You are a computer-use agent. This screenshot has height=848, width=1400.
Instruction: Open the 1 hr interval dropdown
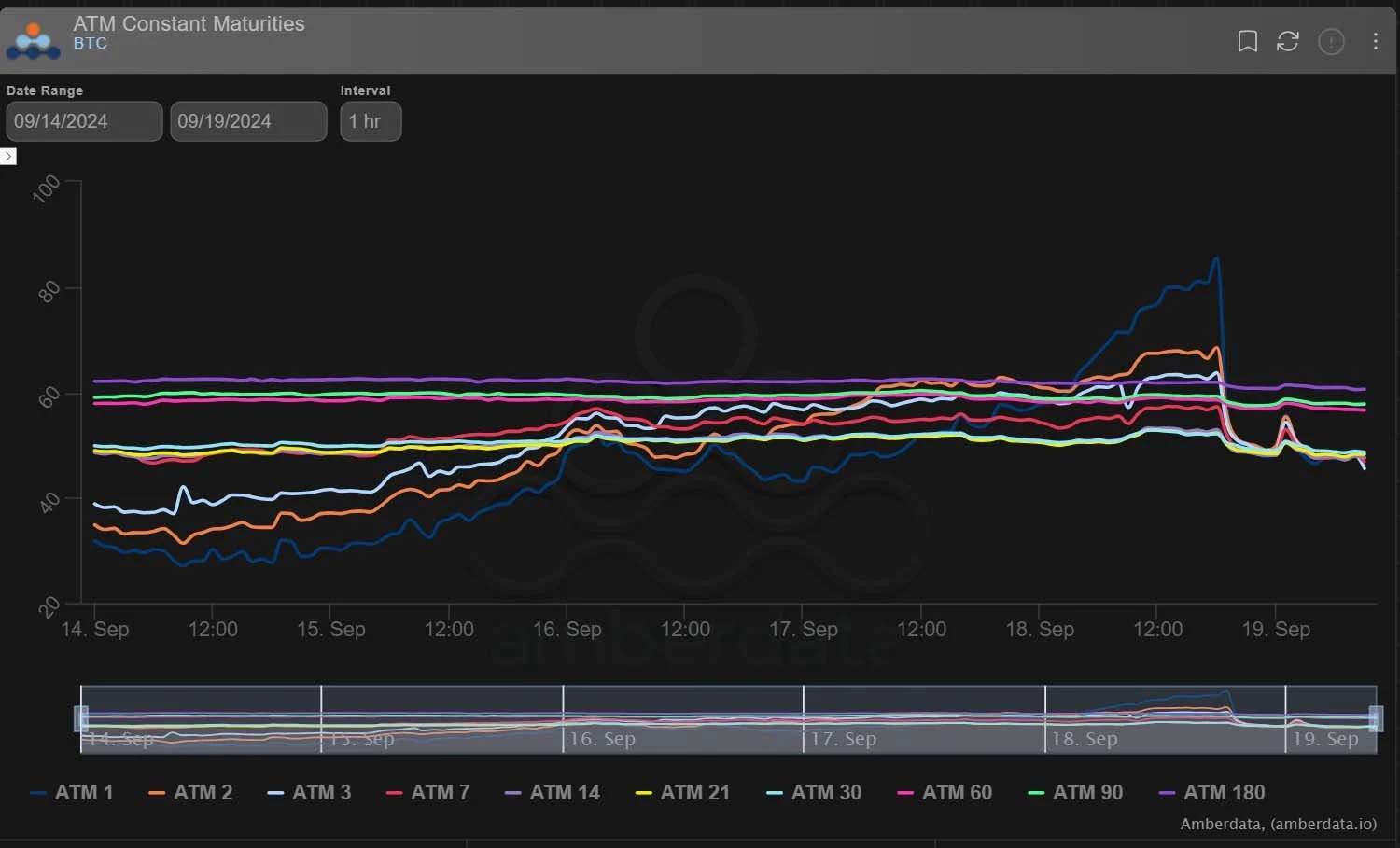tap(371, 121)
